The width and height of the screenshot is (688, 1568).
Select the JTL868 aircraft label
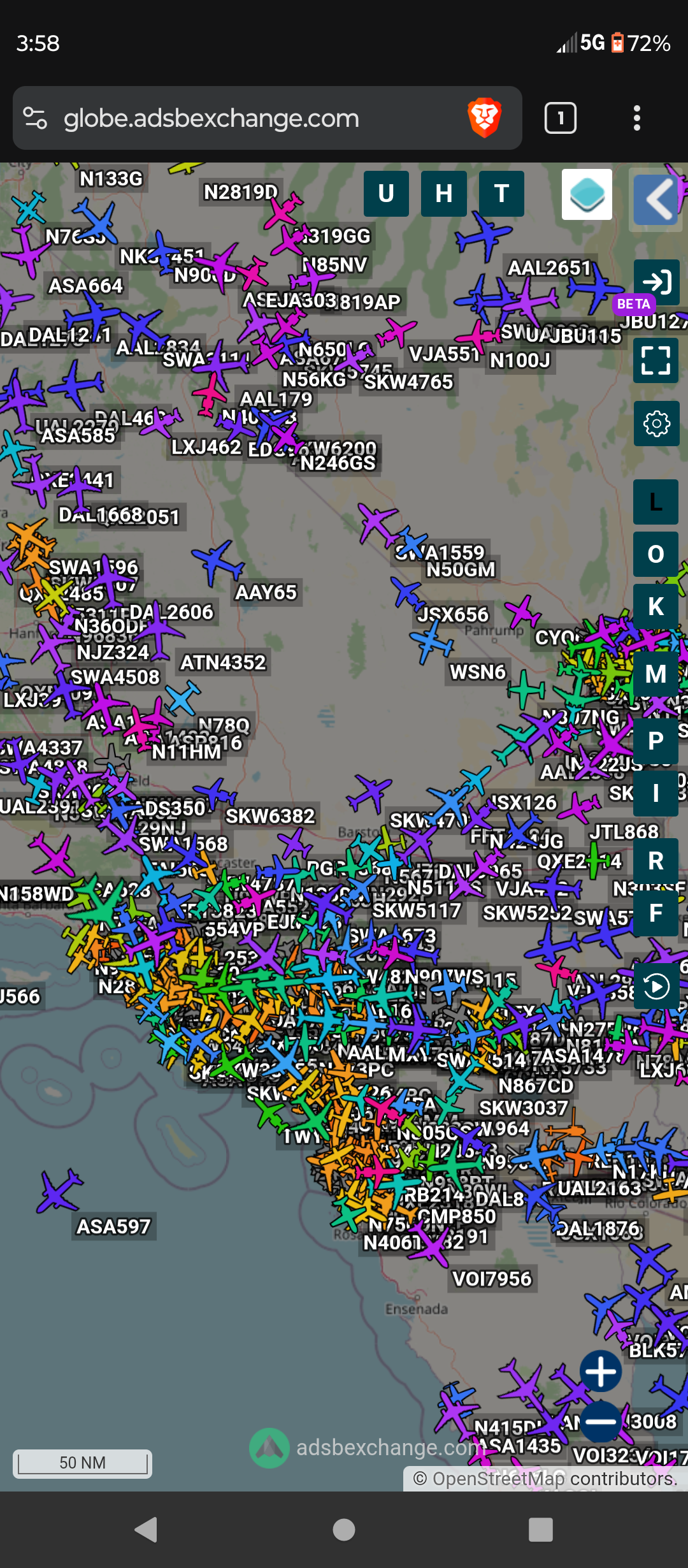pyautogui.click(x=624, y=832)
